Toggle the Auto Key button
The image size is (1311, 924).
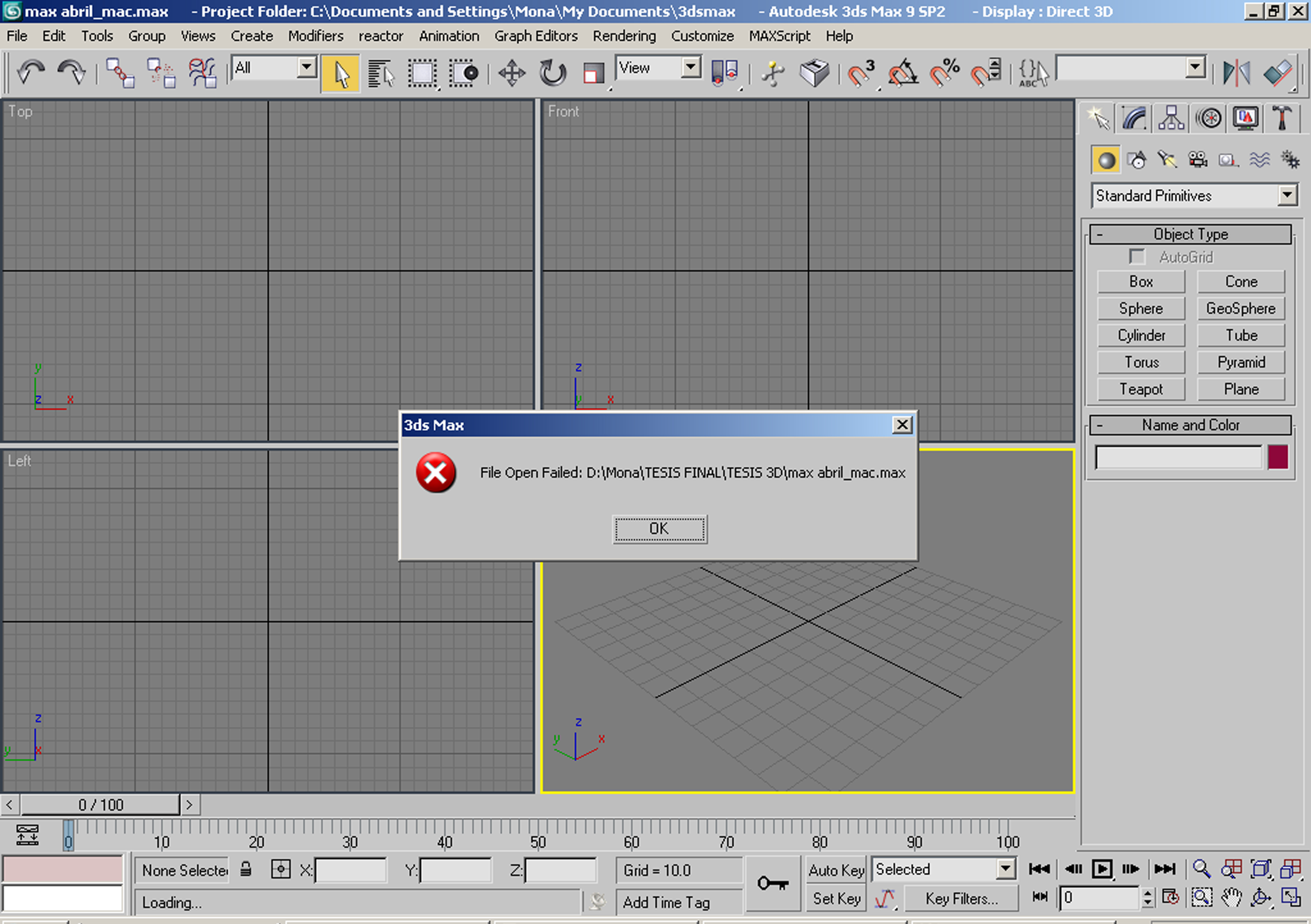(836, 870)
